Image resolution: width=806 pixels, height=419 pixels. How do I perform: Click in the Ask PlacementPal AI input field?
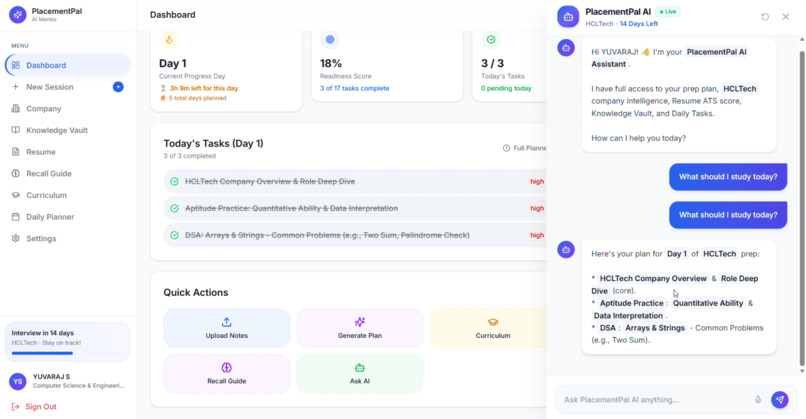[x=655, y=399]
